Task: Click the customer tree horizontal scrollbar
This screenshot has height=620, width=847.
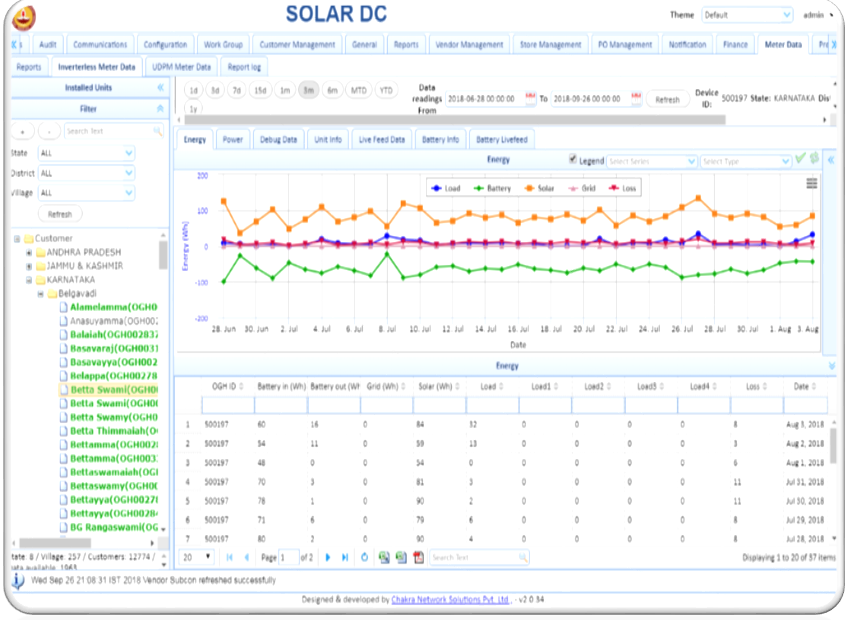Action: click(x=55, y=543)
